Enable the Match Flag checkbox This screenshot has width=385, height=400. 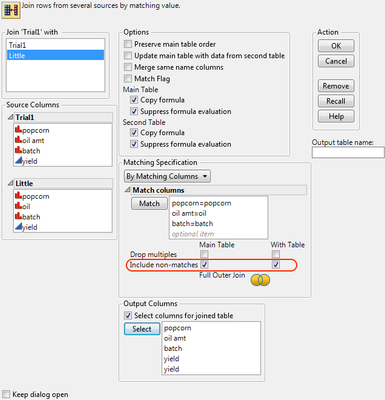pyautogui.click(x=128, y=78)
